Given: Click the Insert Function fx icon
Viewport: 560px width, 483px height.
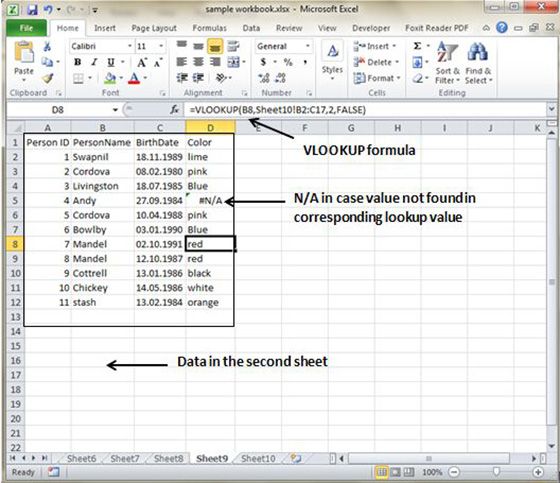Looking at the screenshot, I should pos(175,110).
